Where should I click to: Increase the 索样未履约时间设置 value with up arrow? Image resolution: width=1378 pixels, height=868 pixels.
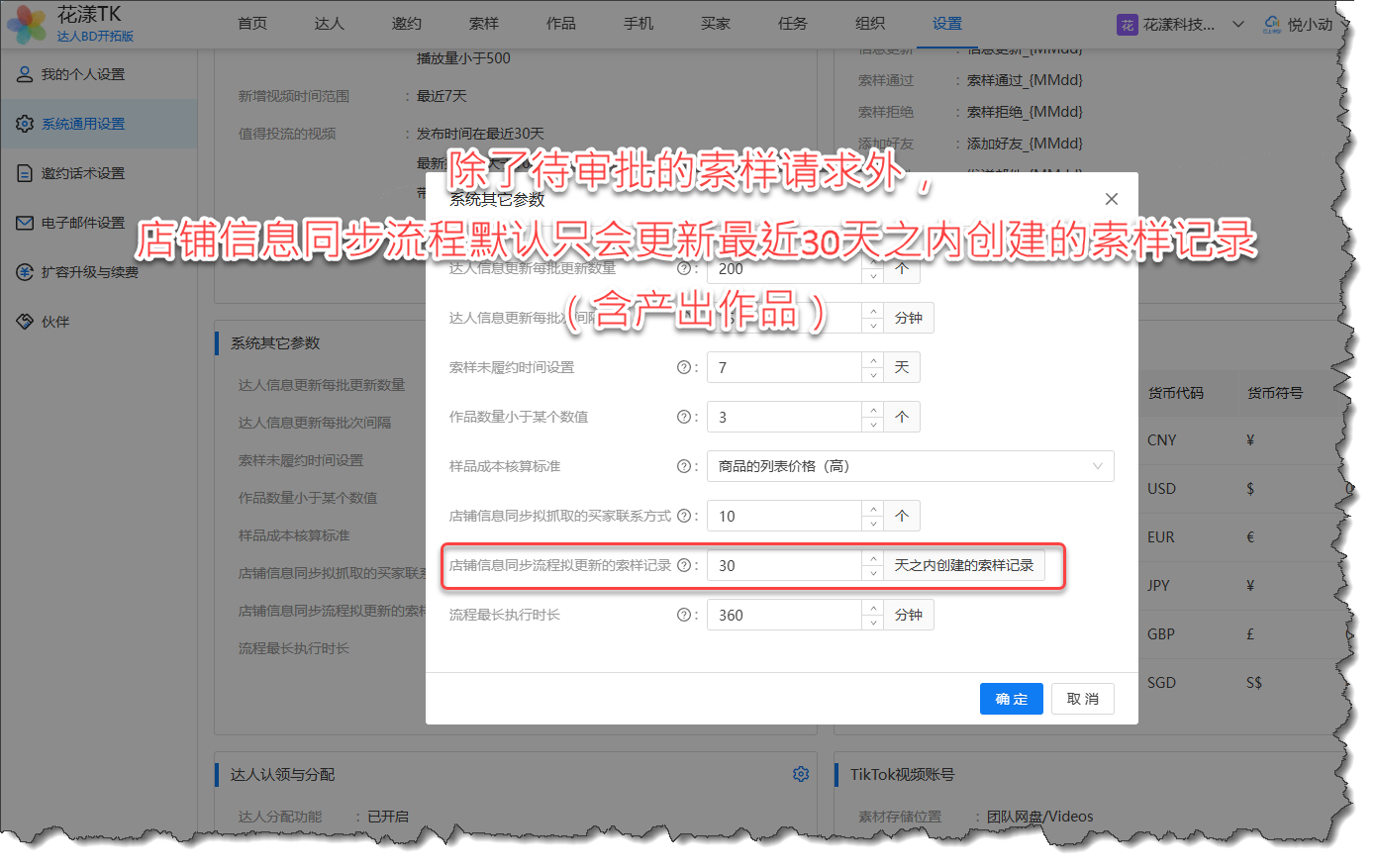coord(873,360)
